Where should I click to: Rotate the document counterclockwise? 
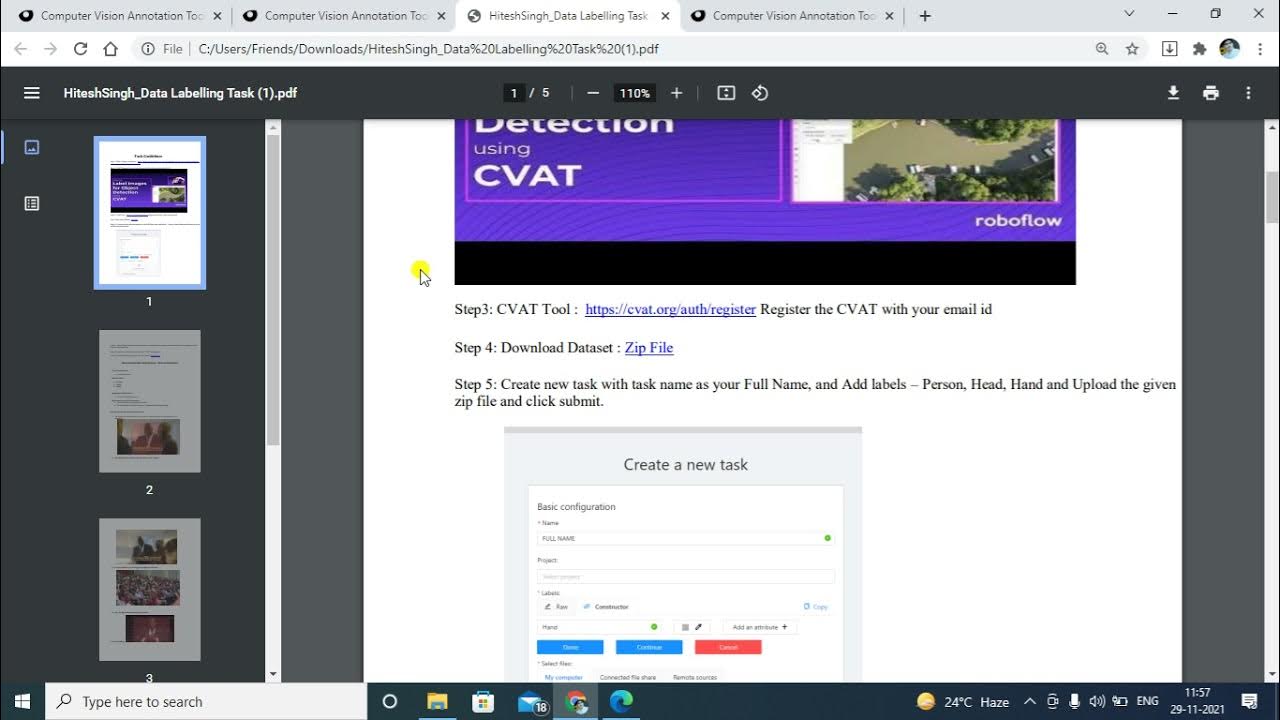click(x=760, y=93)
